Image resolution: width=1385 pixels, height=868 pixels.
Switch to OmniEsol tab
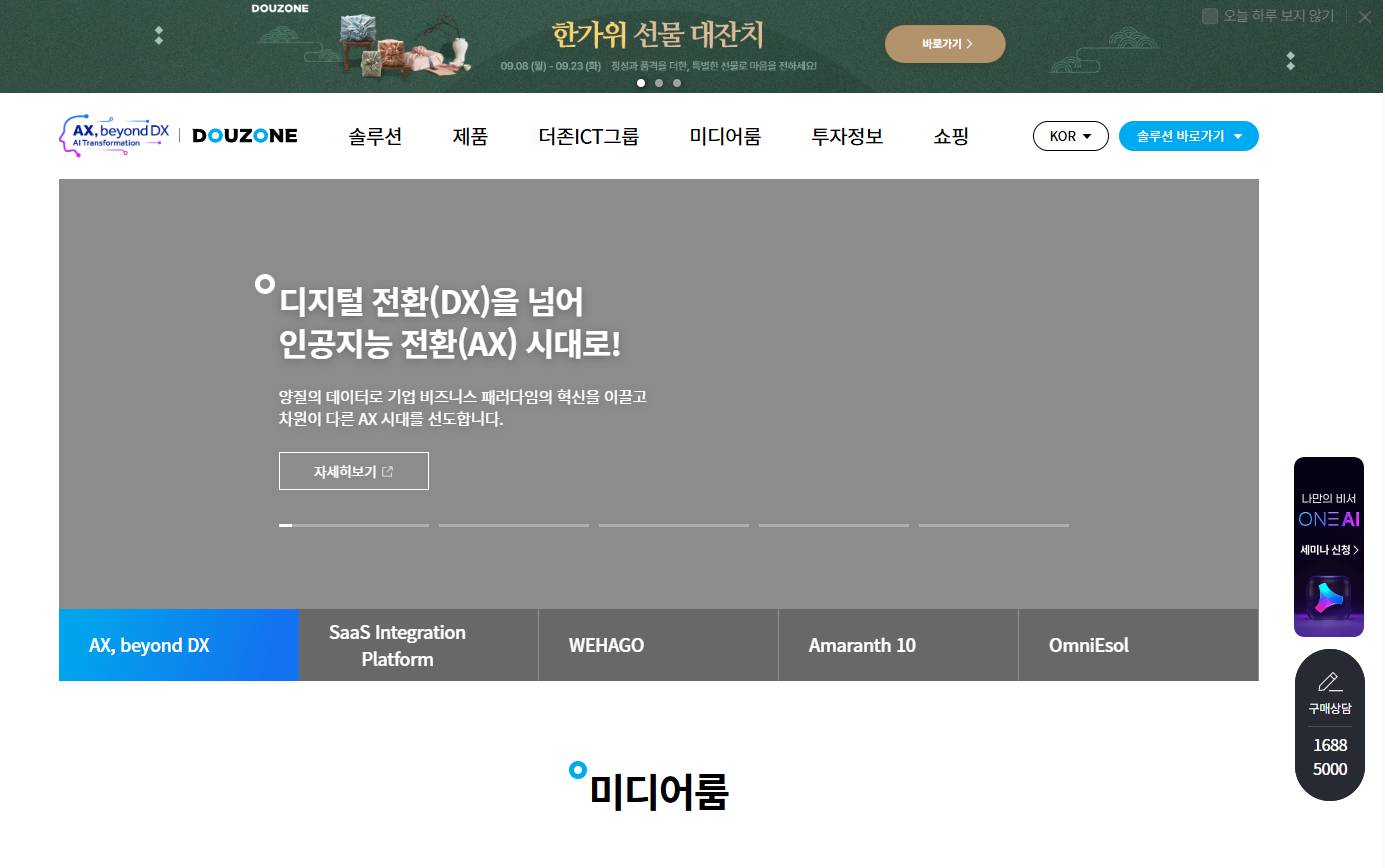click(x=1139, y=645)
